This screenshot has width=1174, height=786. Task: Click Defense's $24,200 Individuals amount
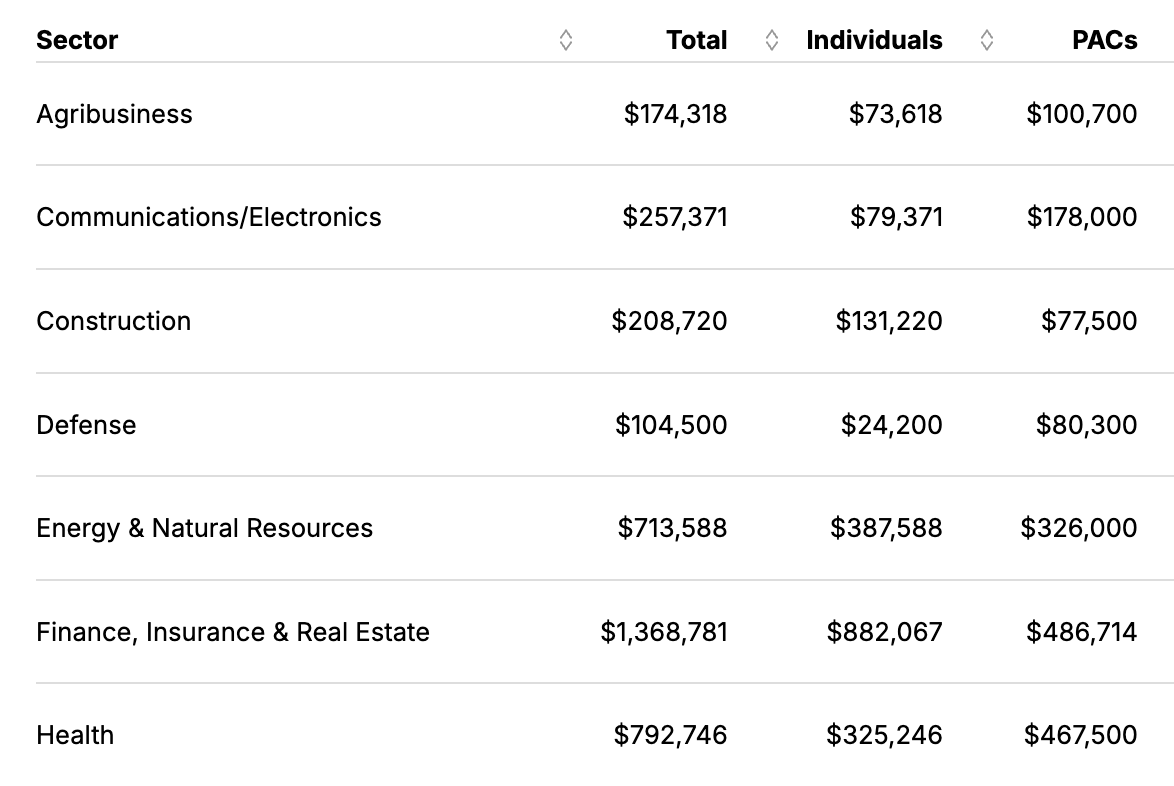coord(891,425)
